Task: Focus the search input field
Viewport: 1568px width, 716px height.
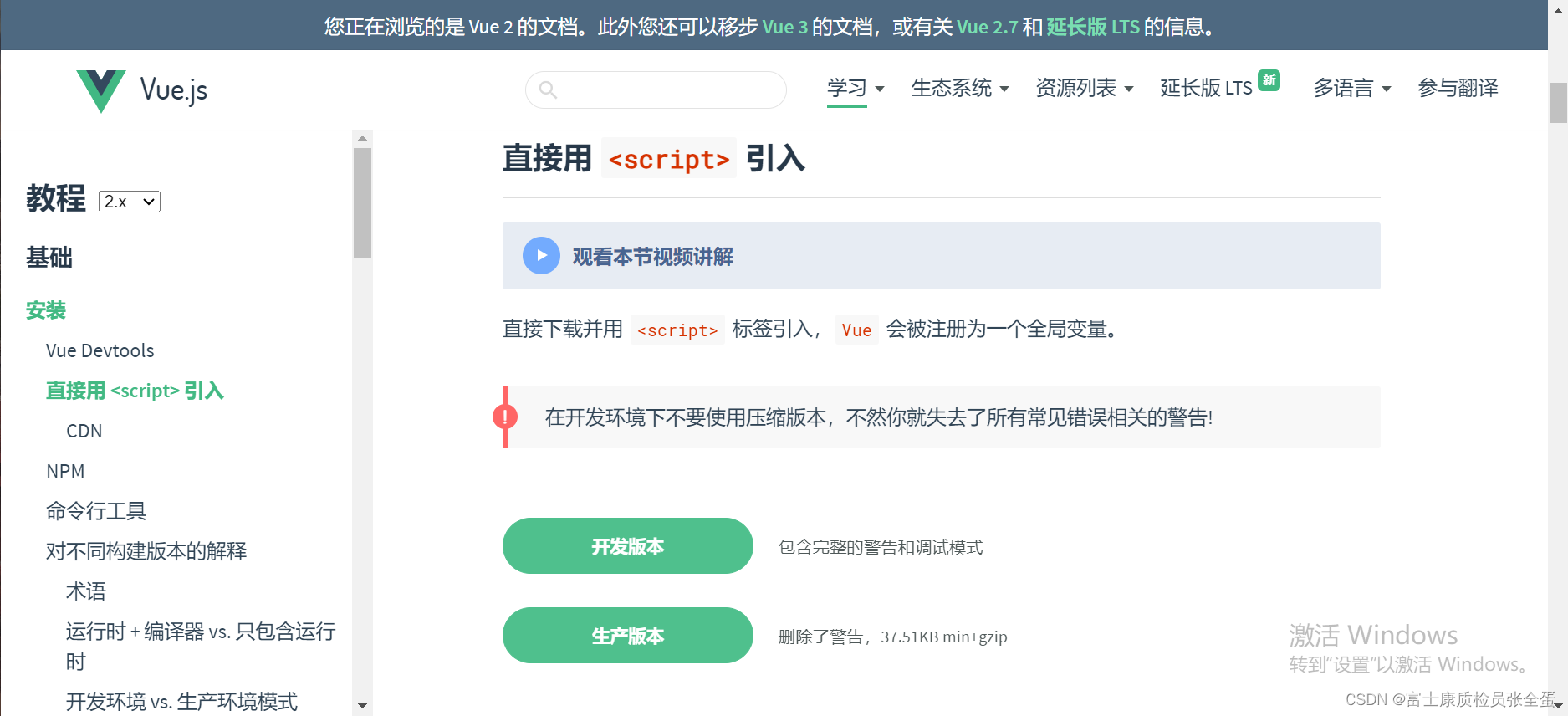Action: (x=656, y=89)
